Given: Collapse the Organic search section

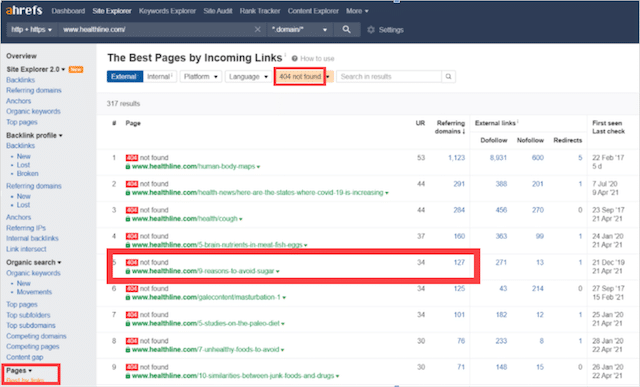Looking at the screenshot, I should [x=34, y=262].
